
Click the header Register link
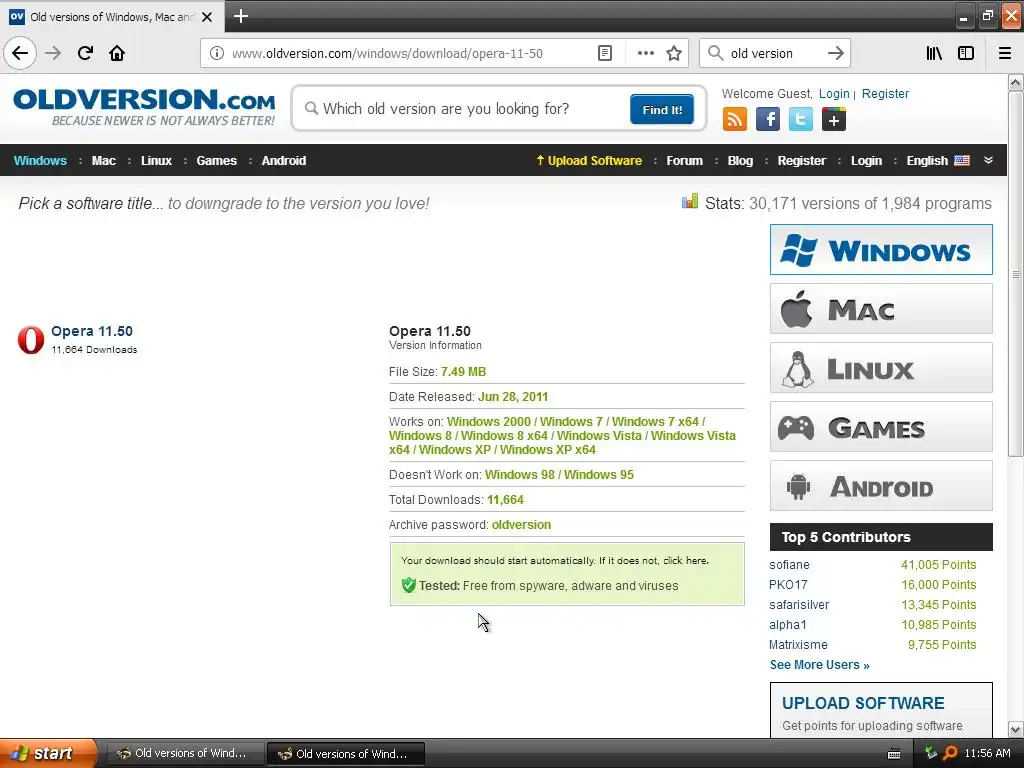tap(885, 93)
